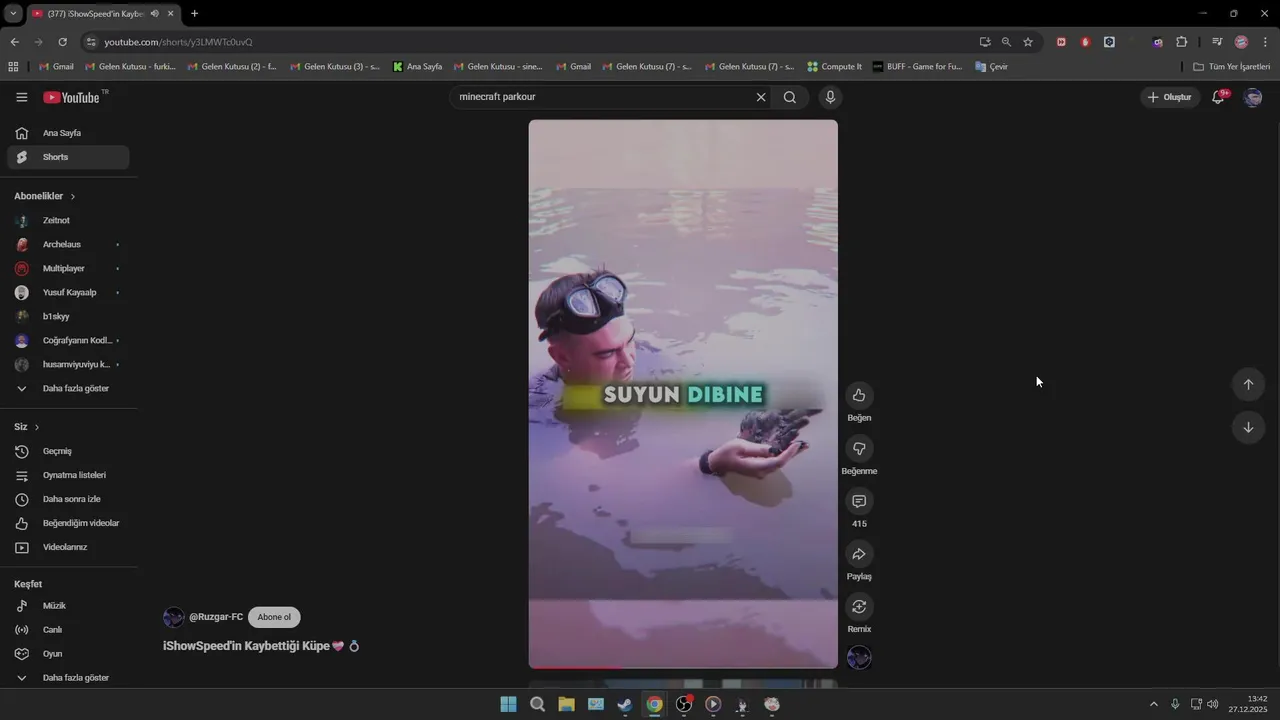Open Oyun under Keşfet

click(68, 654)
